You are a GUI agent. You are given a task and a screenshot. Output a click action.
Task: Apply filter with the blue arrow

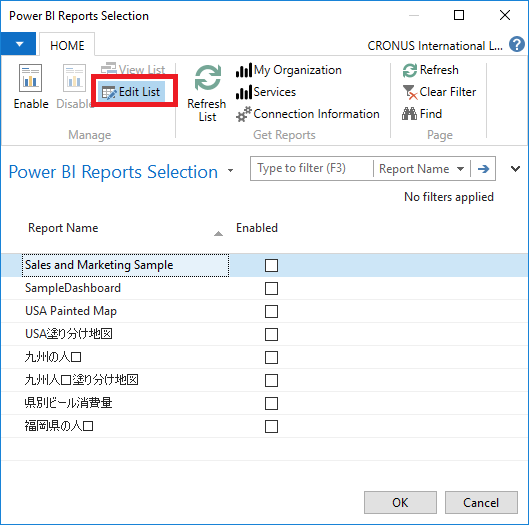(483, 168)
